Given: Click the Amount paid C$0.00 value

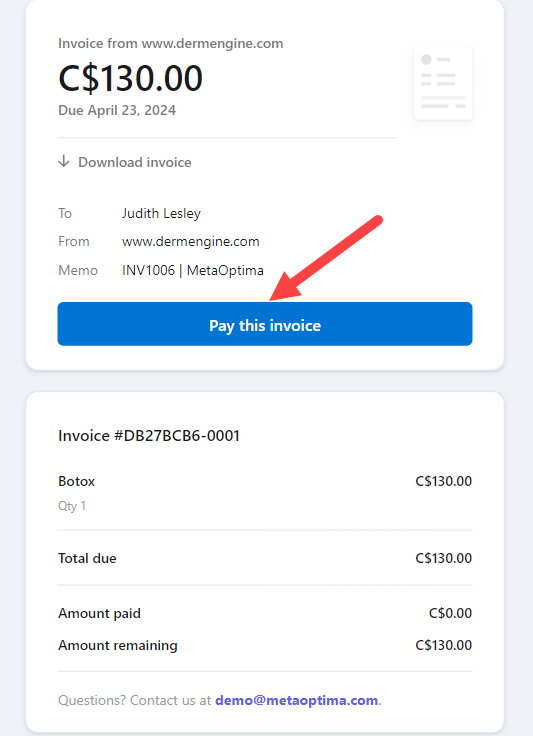Looking at the screenshot, I should pyautogui.click(x=450, y=613).
